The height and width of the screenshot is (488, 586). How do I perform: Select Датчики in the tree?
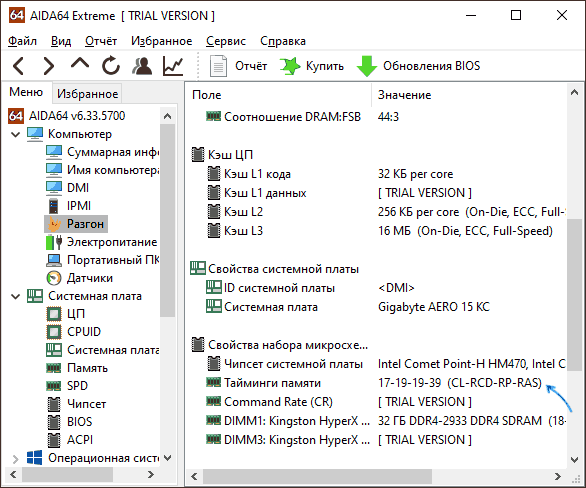click(x=80, y=278)
